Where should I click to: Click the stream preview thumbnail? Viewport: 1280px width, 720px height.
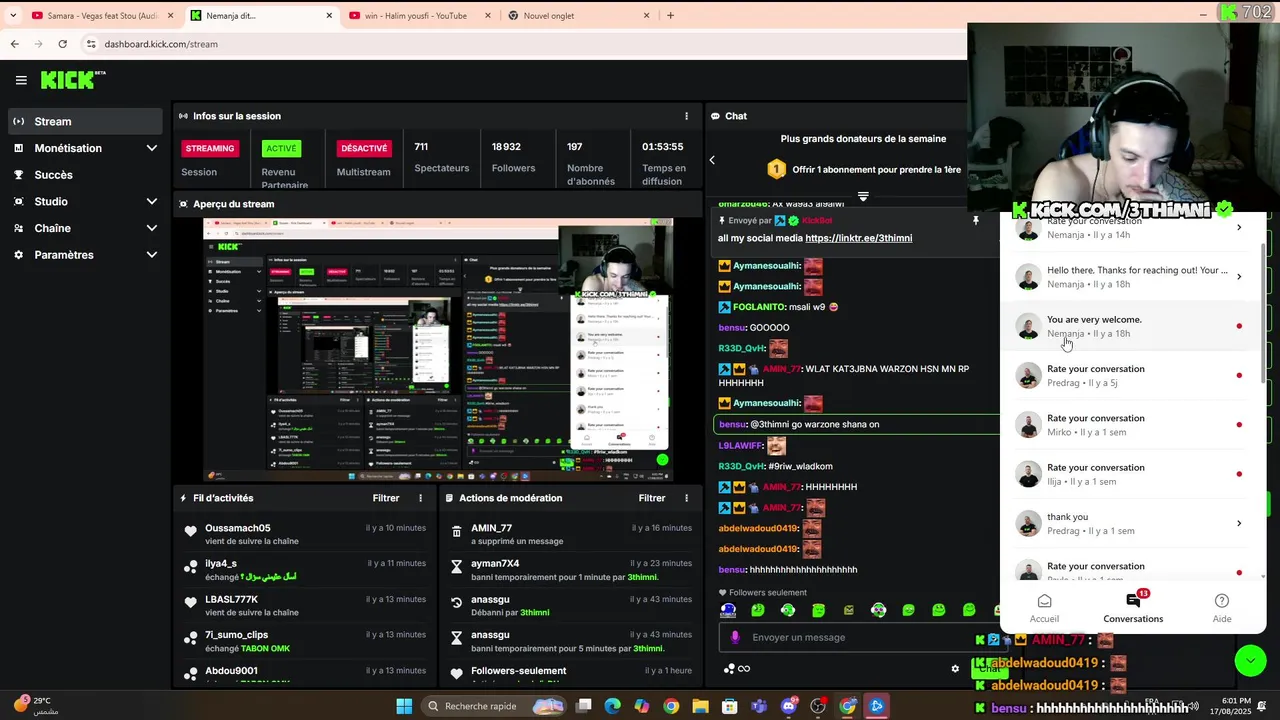tap(438, 349)
